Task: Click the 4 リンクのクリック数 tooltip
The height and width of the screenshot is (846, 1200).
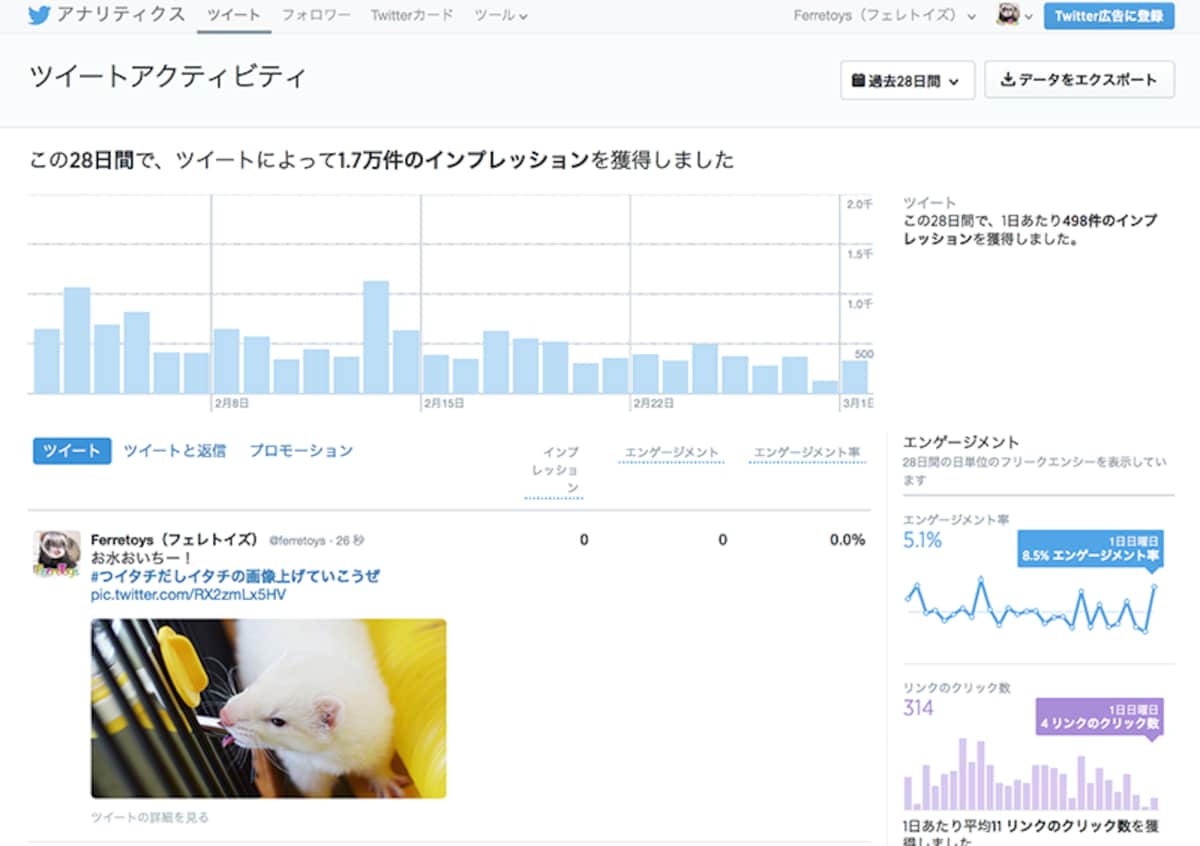Action: click(x=1099, y=716)
